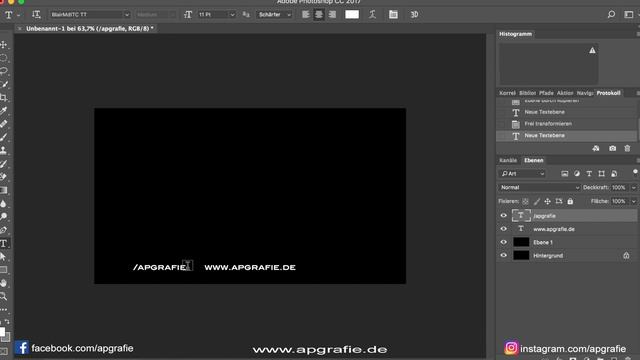Toggle text orientation in options bar
This screenshot has width=640, height=360.
coord(36,15)
